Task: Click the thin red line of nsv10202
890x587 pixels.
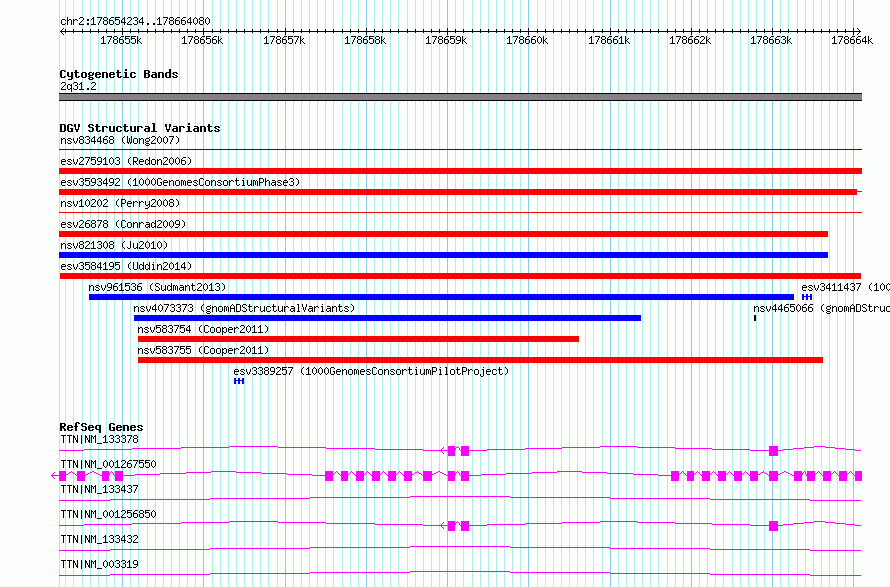Action: [x=460, y=213]
